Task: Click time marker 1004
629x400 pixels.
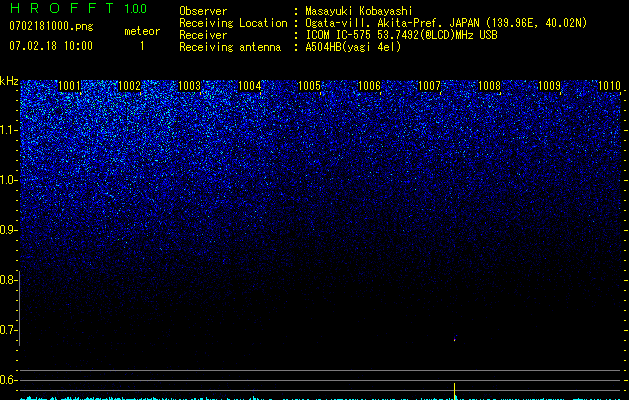Action: (x=250, y=86)
